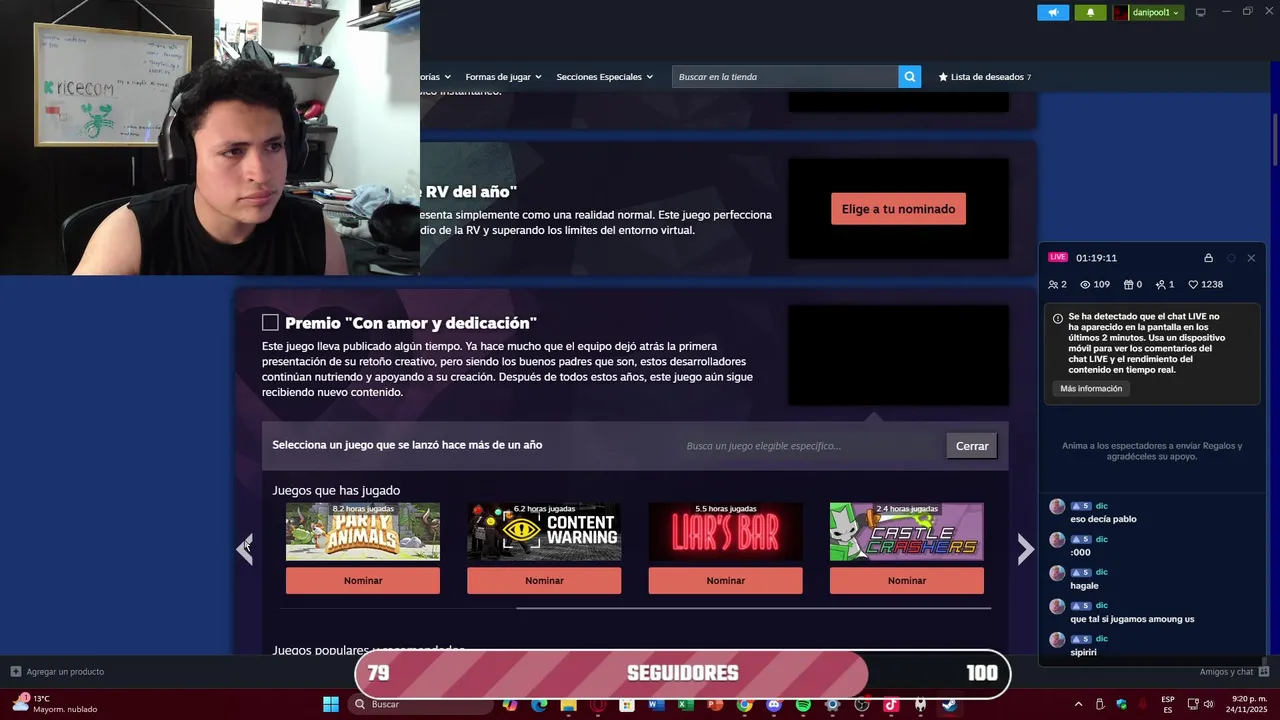Click chat message 'eso decía pablo'

point(1103,519)
